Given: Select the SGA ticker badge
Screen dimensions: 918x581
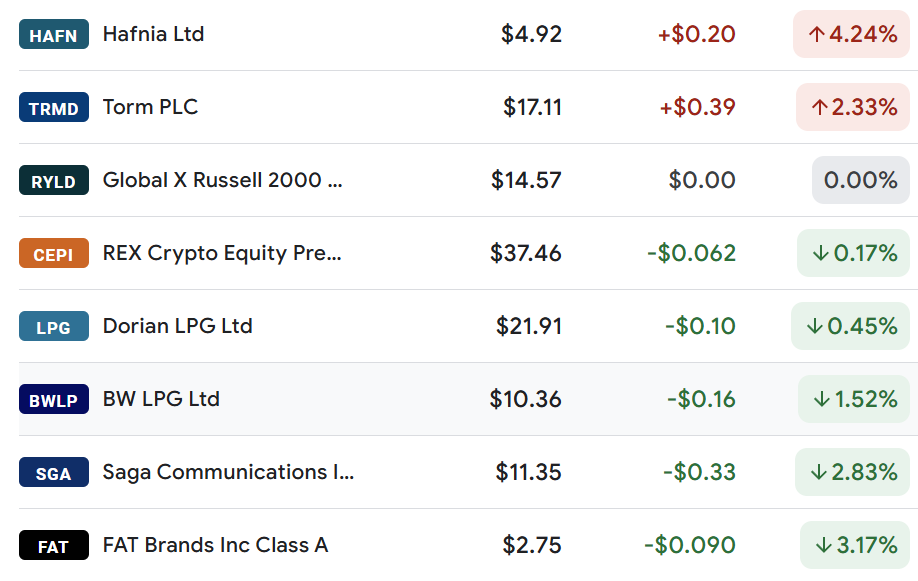Looking at the screenshot, I should coord(54,472).
